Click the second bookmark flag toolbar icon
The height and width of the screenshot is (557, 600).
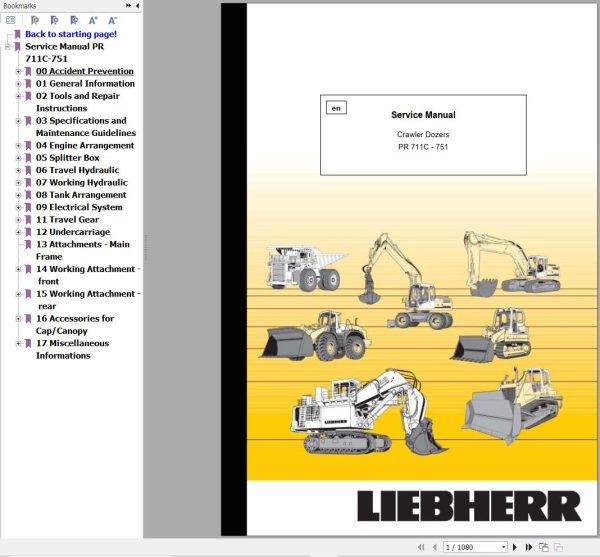point(55,20)
